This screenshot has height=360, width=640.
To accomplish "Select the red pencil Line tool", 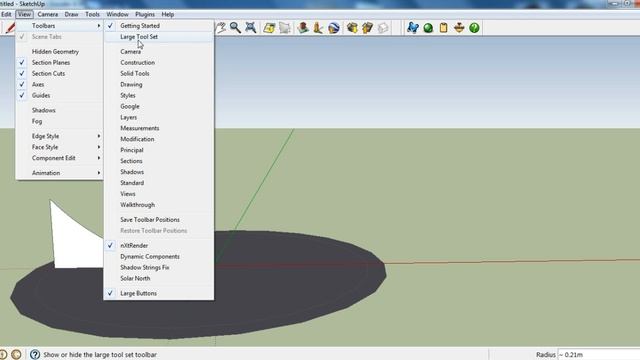I will [x=10, y=28].
